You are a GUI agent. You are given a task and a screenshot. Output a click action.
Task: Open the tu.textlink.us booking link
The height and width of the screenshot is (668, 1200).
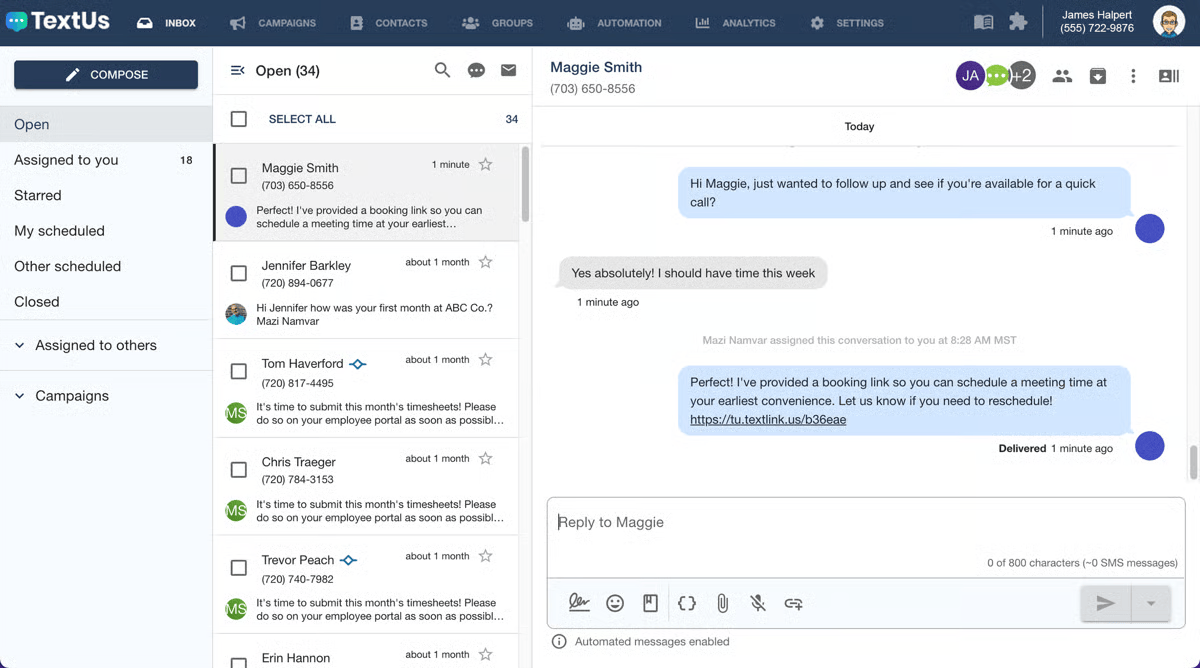coord(768,420)
